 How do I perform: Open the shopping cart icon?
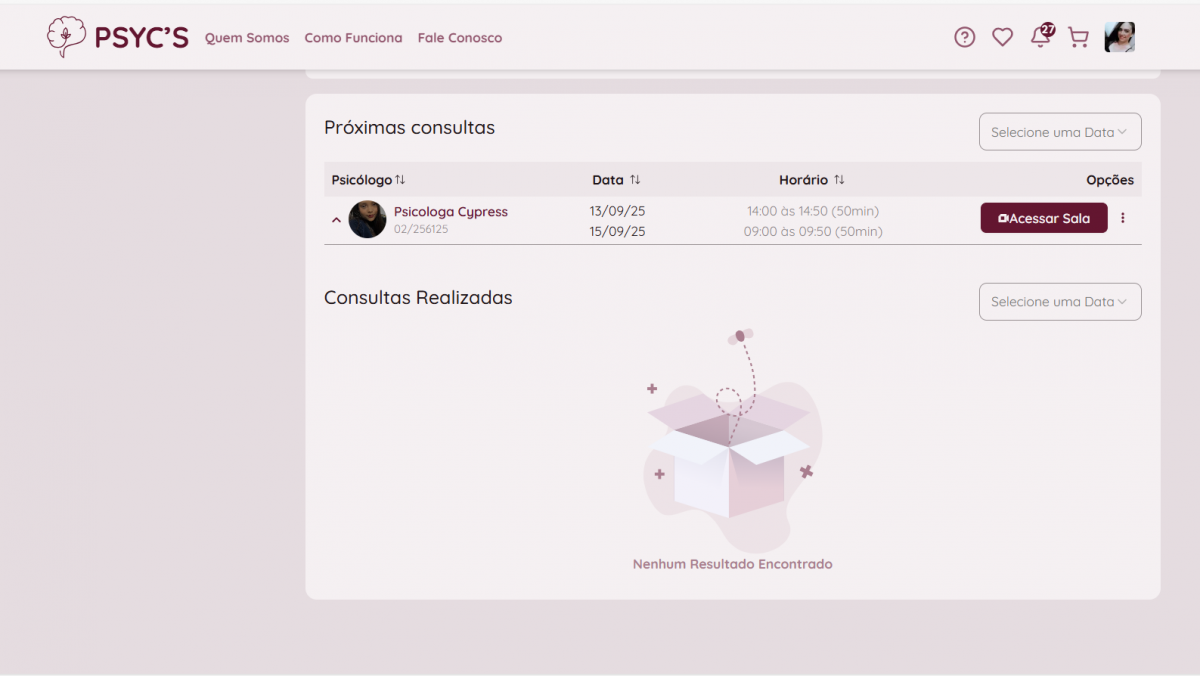click(x=1078, y=38)
